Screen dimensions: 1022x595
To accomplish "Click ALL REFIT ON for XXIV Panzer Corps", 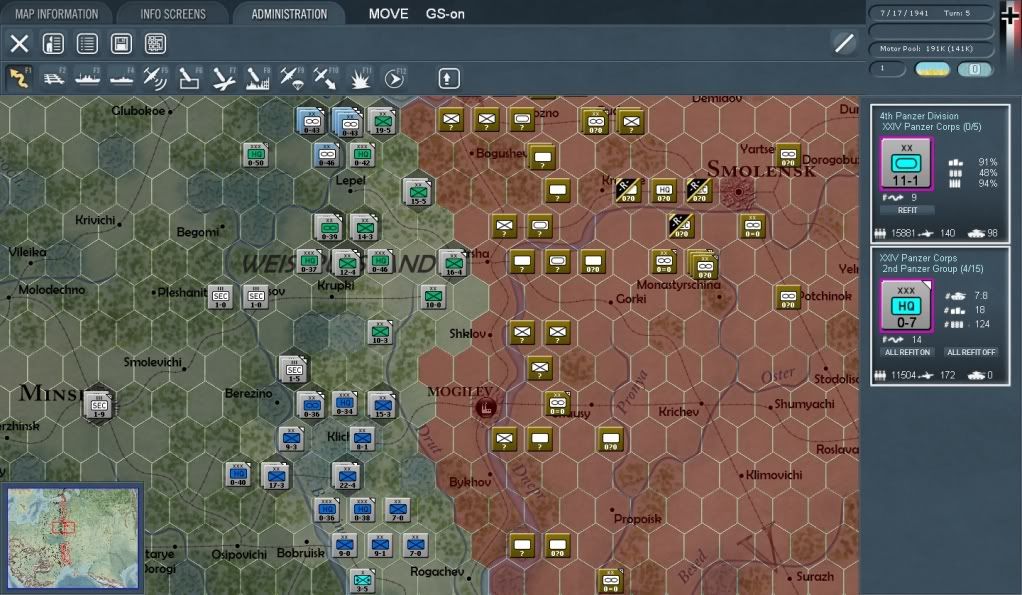I will 907,352.
